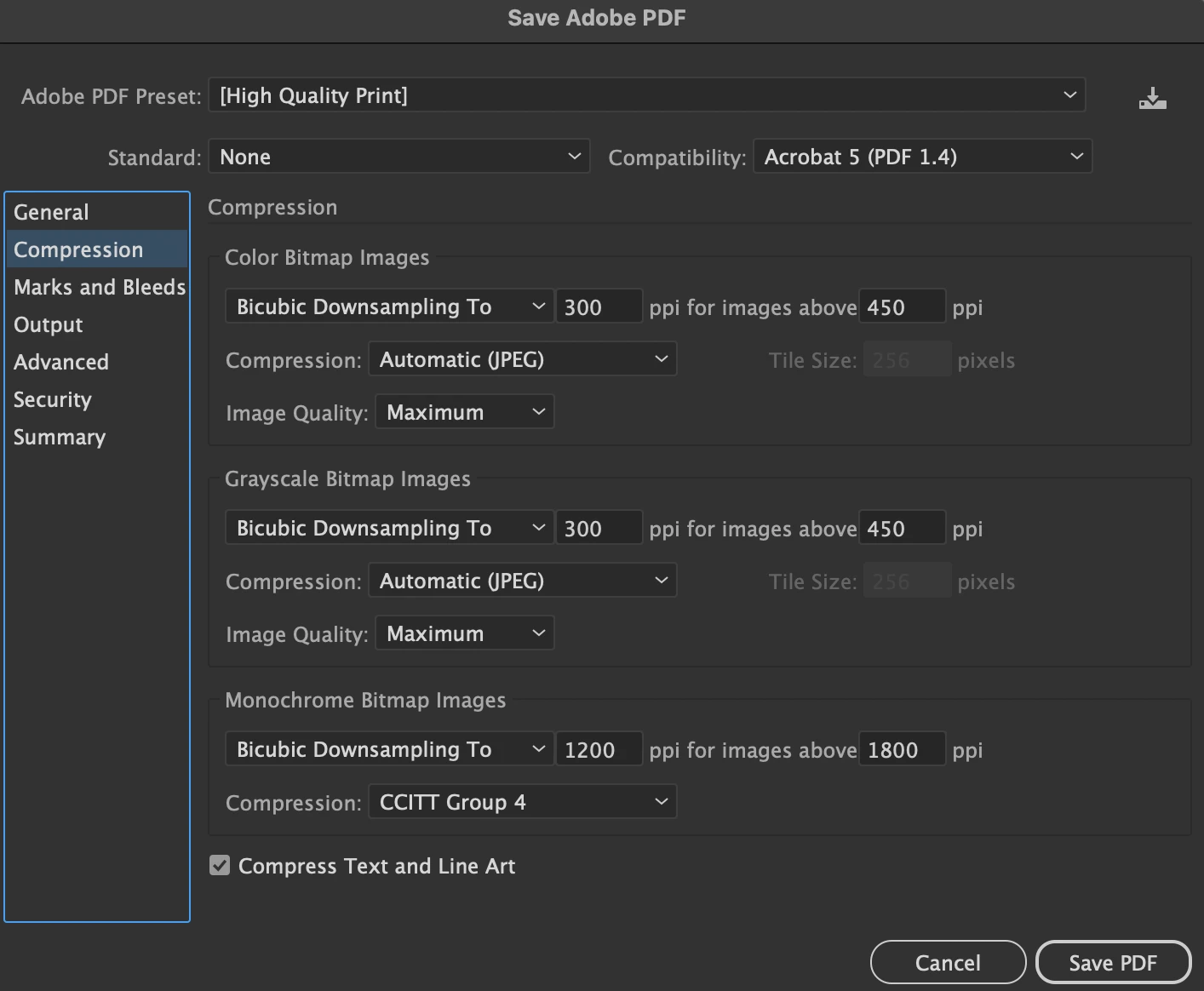1204x991 pixels.
Task: Select the Output section
Action: [x=97, y=324]
